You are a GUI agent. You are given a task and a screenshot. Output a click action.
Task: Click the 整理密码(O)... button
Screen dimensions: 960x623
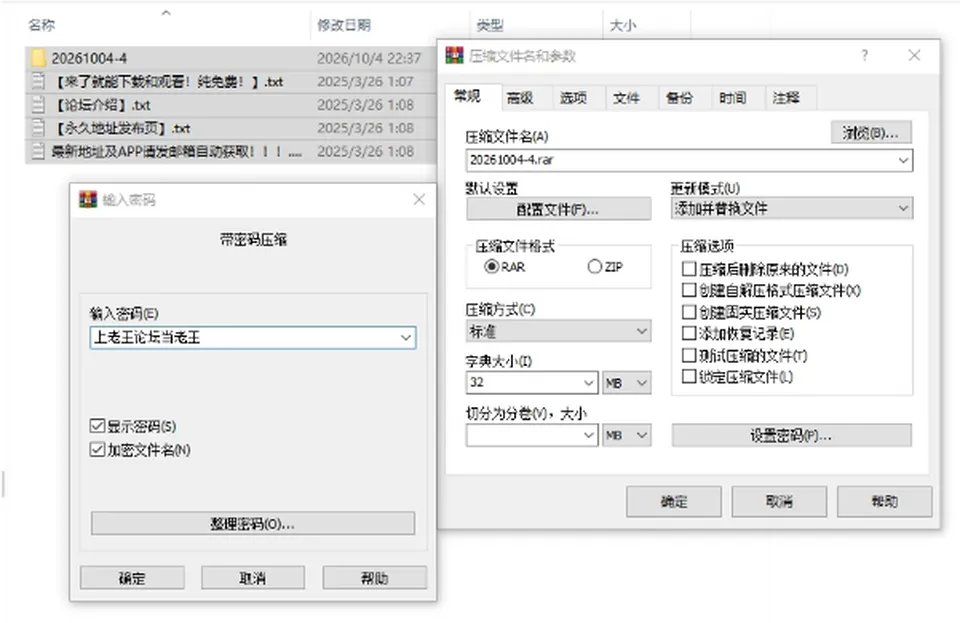coord(253,524)
